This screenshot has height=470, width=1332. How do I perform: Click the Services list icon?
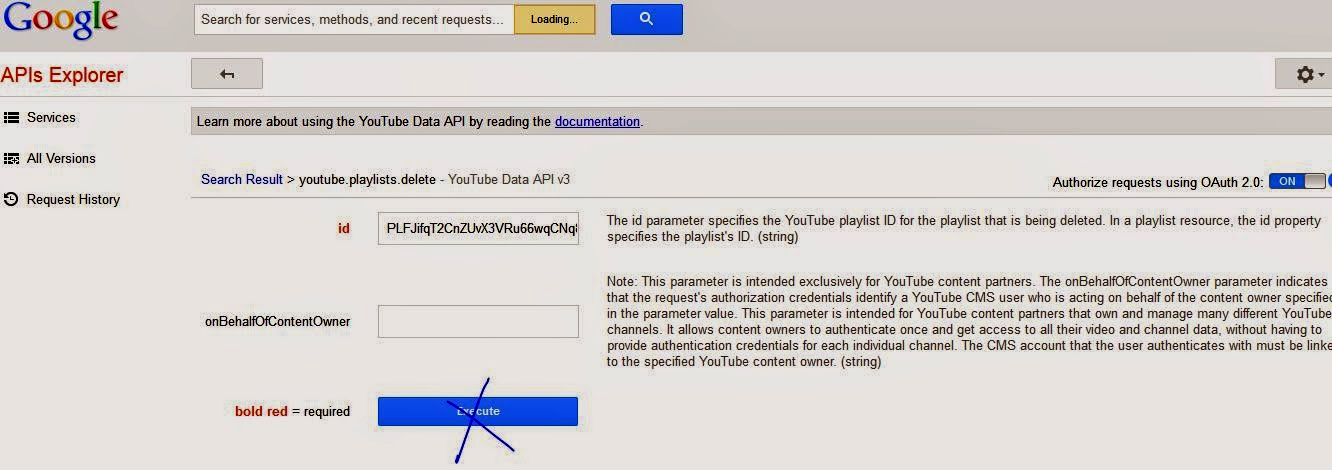(11, 117)
